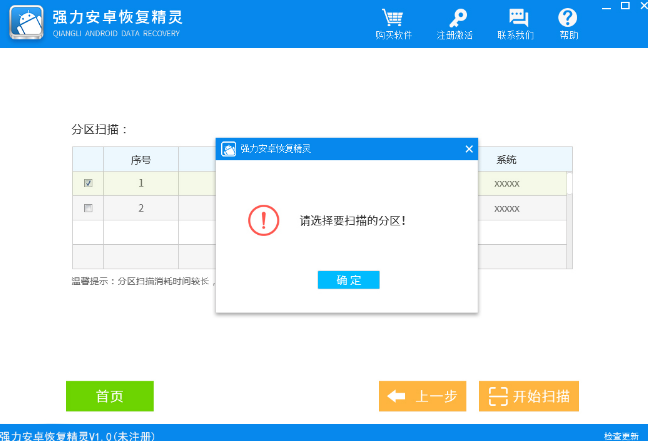Open the 购买软件 shopping cart icon
The height and width of the screenshot is (441, 648).
tap(393, 24)
